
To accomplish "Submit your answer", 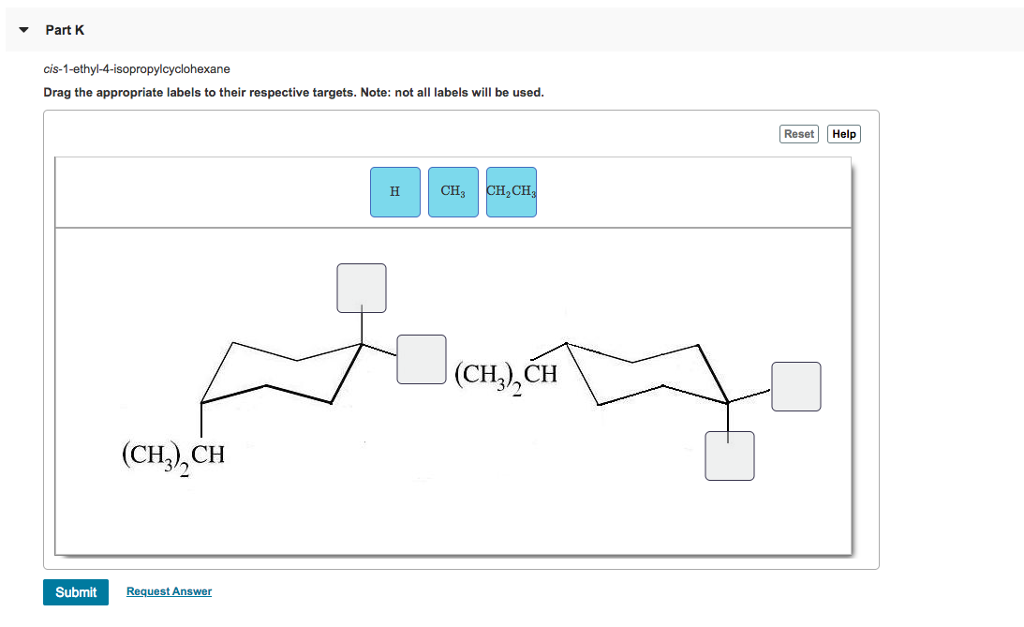I will click(x=75, y=591).
